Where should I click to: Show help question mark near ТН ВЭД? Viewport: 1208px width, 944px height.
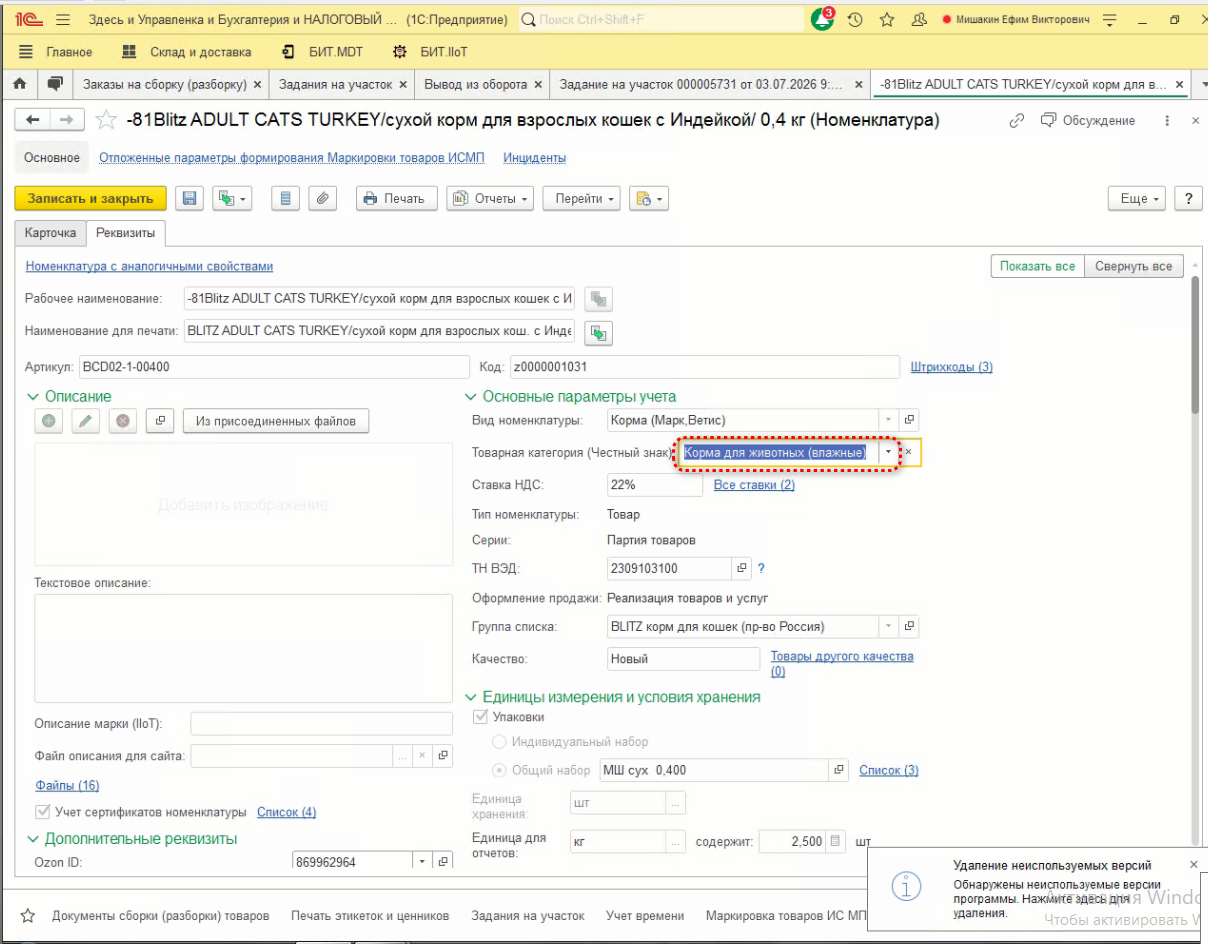(x=761, y=568)
